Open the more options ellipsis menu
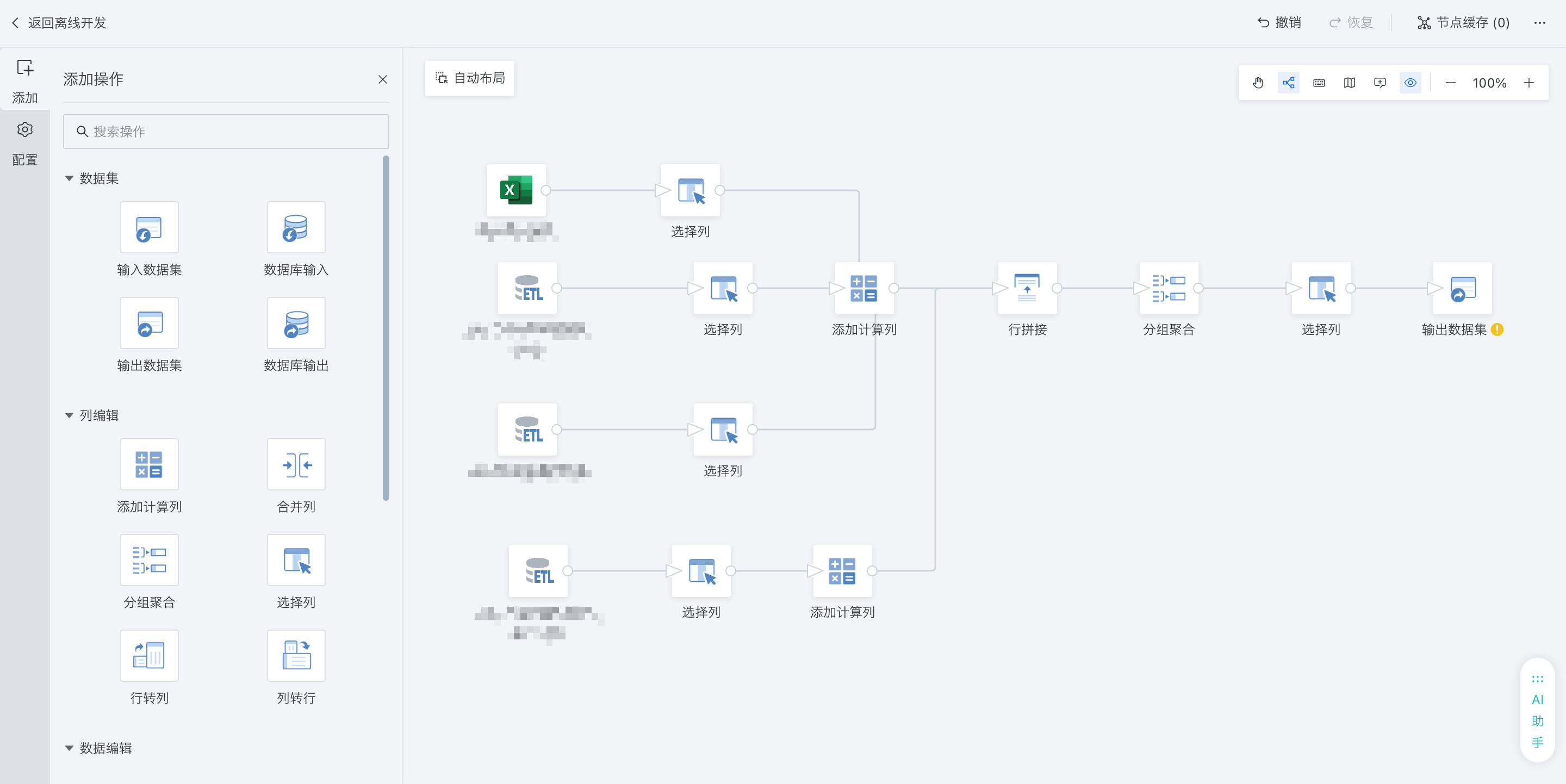The width and height of the screenshot is (1566, 784). 1539,22
